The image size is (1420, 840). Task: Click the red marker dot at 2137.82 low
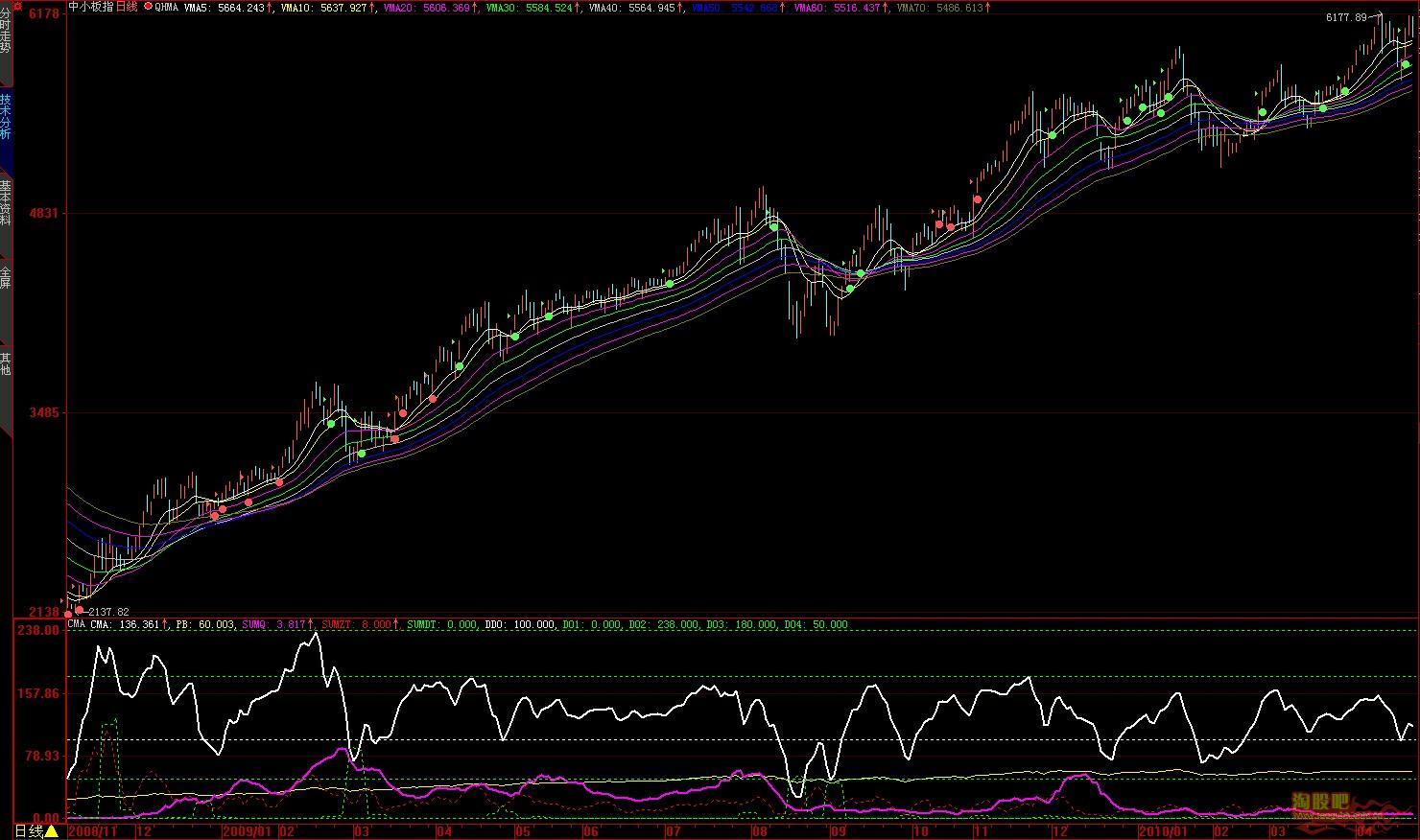pyautogui.click(x=80, y=611)
